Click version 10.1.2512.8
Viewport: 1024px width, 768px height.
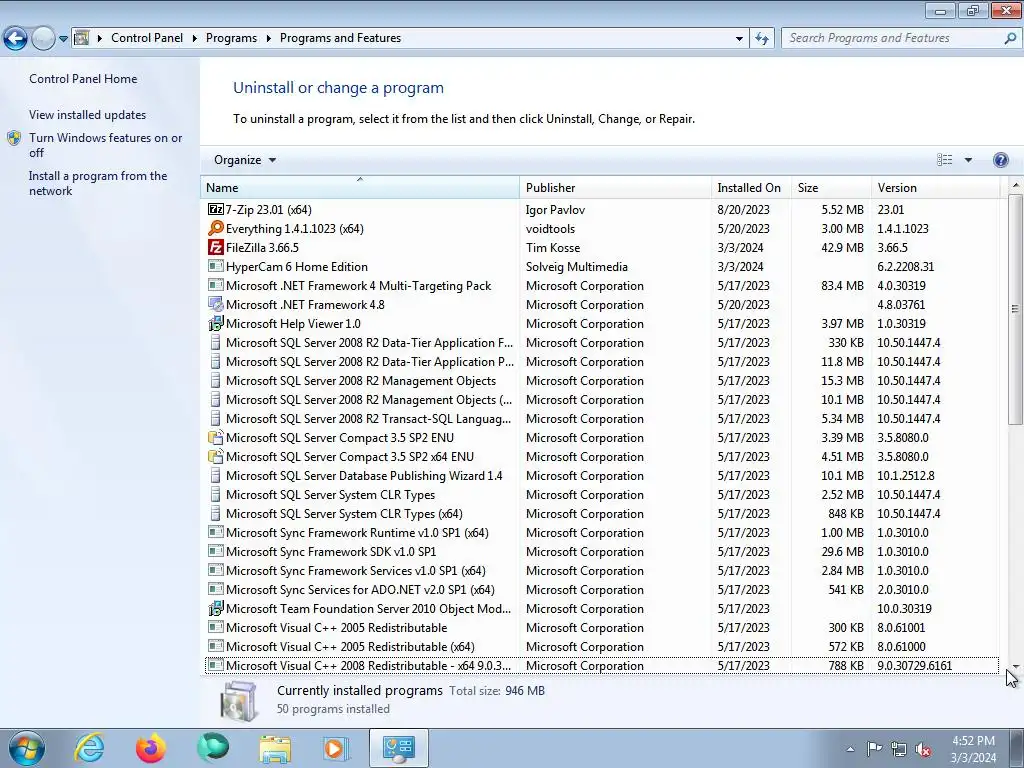pyautogui.click(x=906, y=476)
